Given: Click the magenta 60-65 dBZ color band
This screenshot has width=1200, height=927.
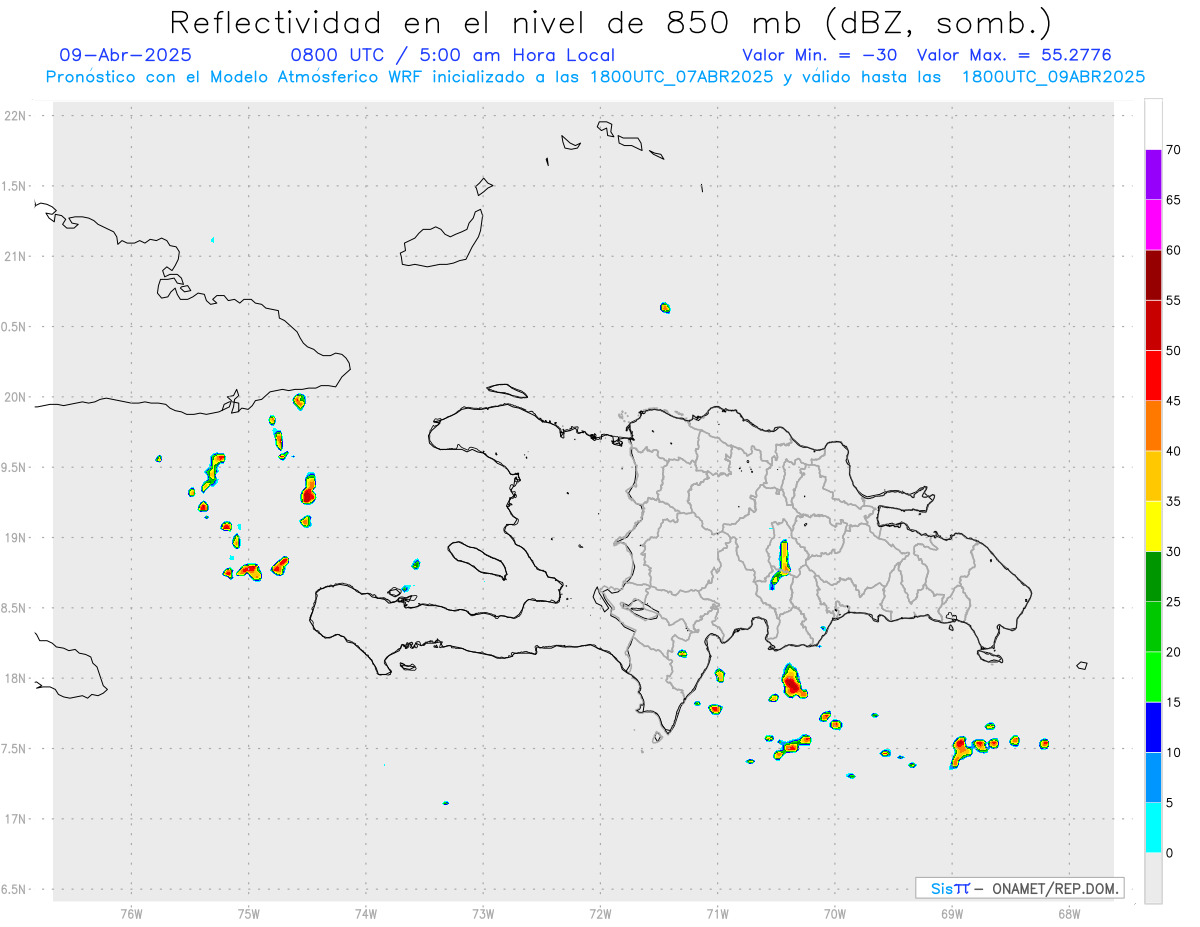Looking at the screenshot, I should [x=1153, y=225].
